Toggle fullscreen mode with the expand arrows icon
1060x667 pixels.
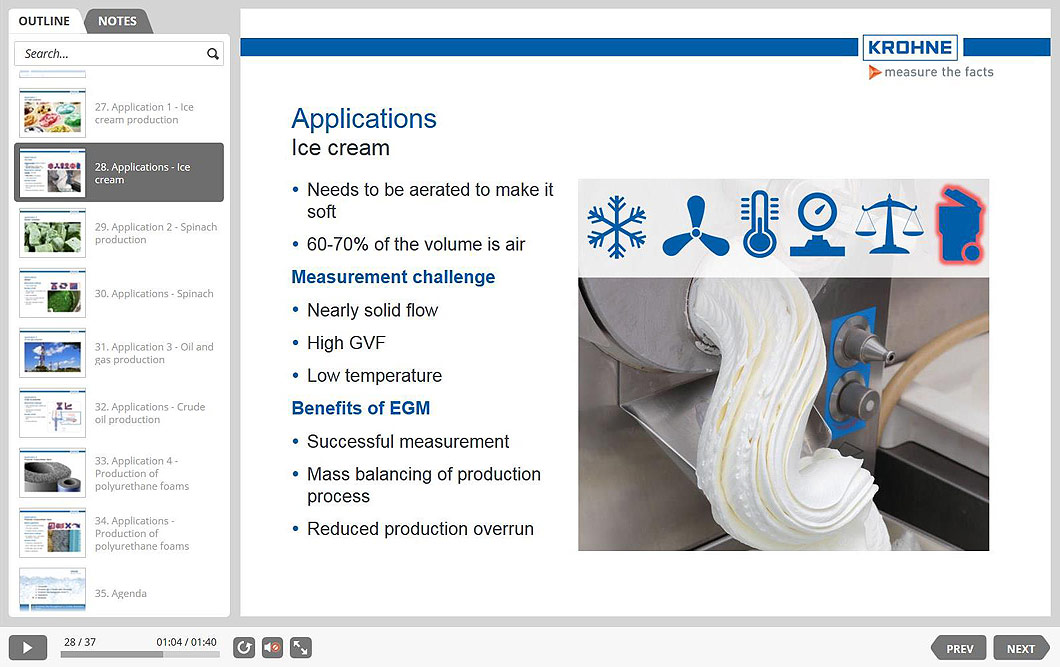click(300, 648)
